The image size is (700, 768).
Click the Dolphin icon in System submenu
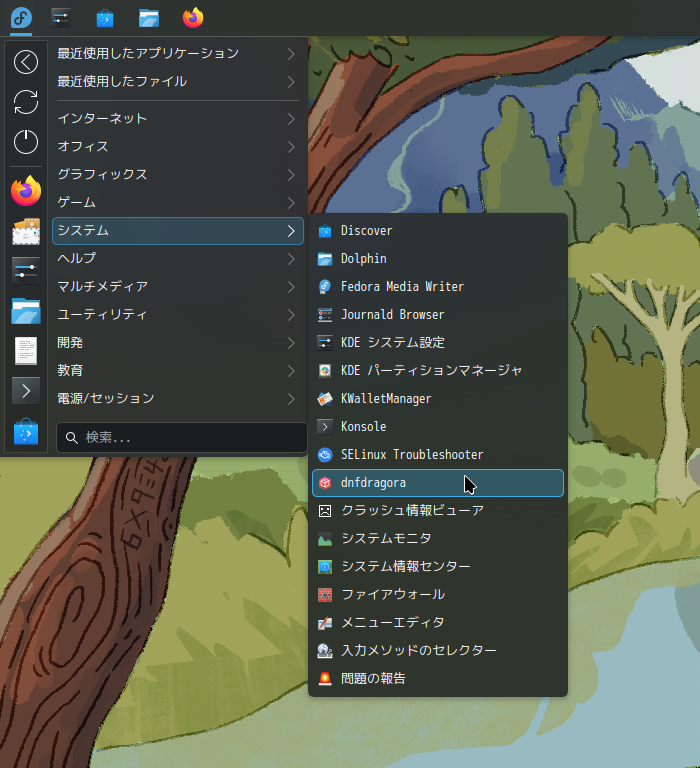pos(325,259)
